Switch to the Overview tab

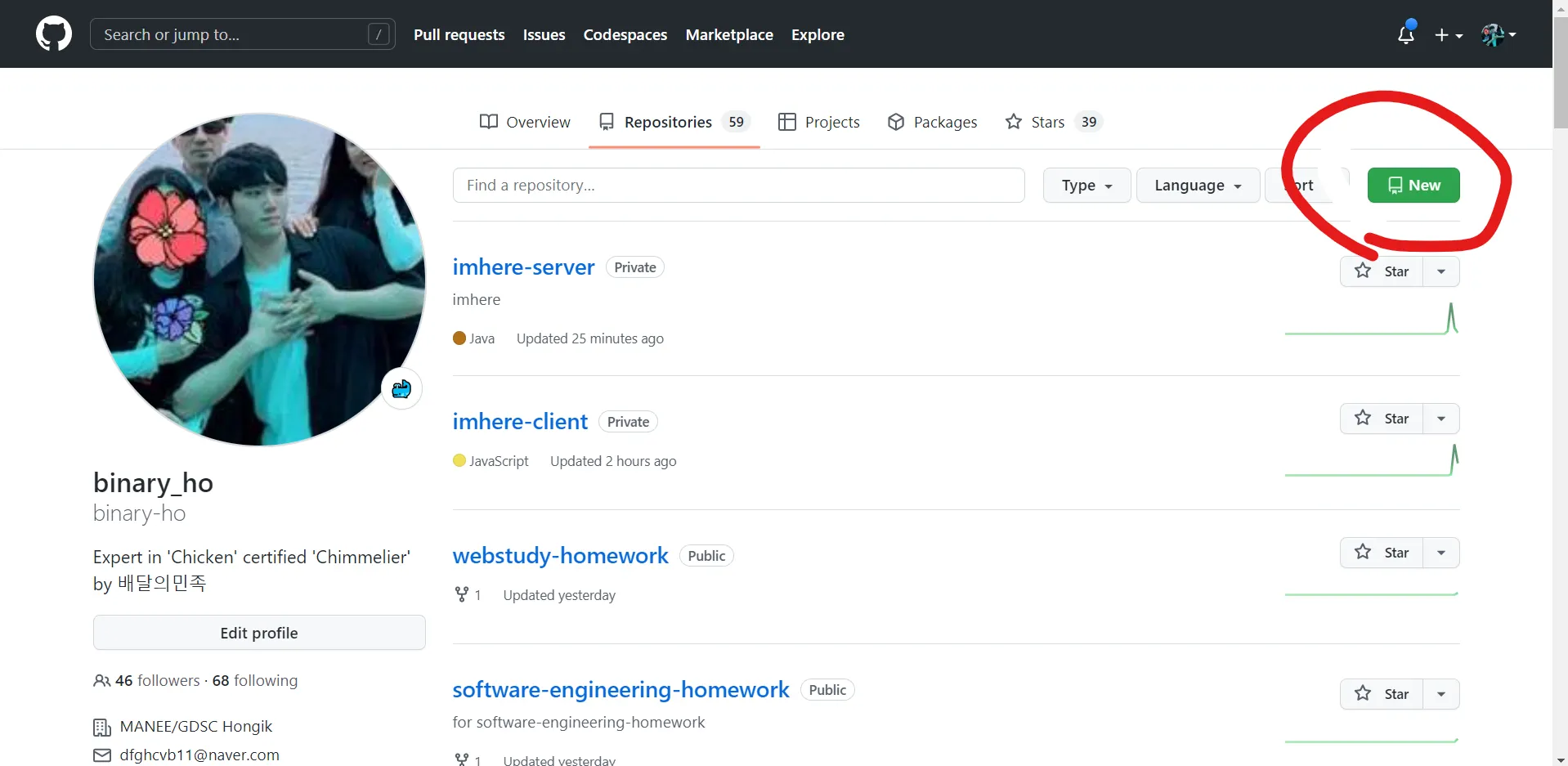click(525, 122)
